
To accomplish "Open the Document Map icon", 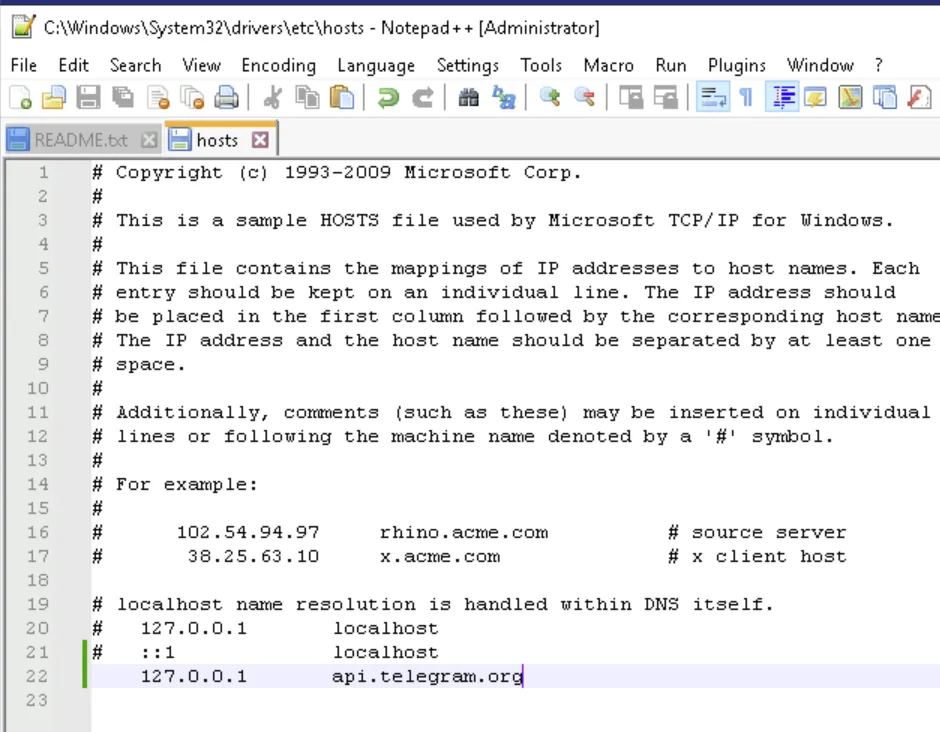I will pos(851,97).
